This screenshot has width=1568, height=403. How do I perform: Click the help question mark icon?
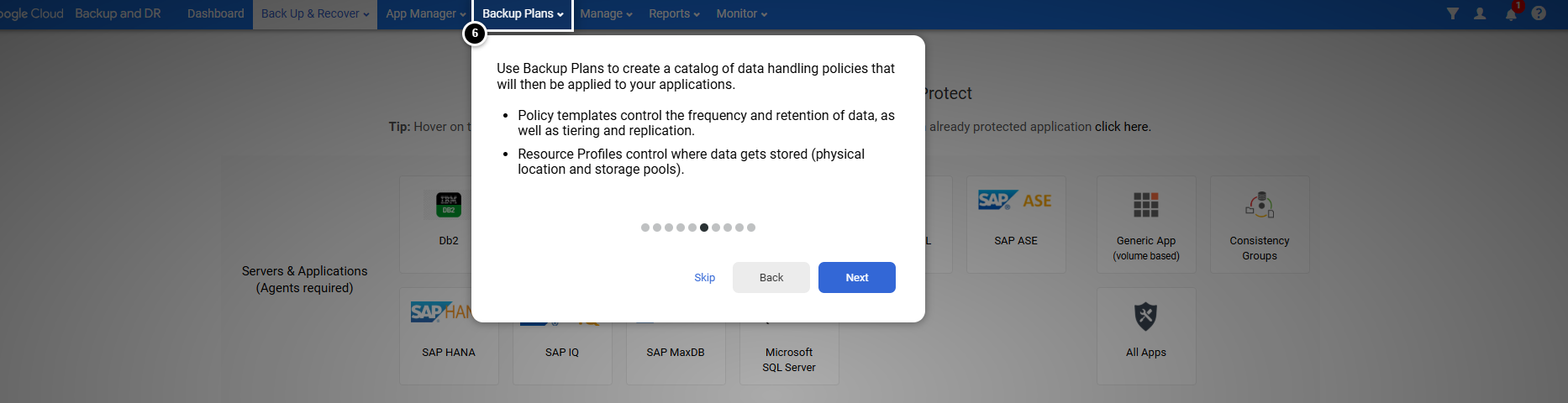pyautogui.click(x=1539, y=13)
